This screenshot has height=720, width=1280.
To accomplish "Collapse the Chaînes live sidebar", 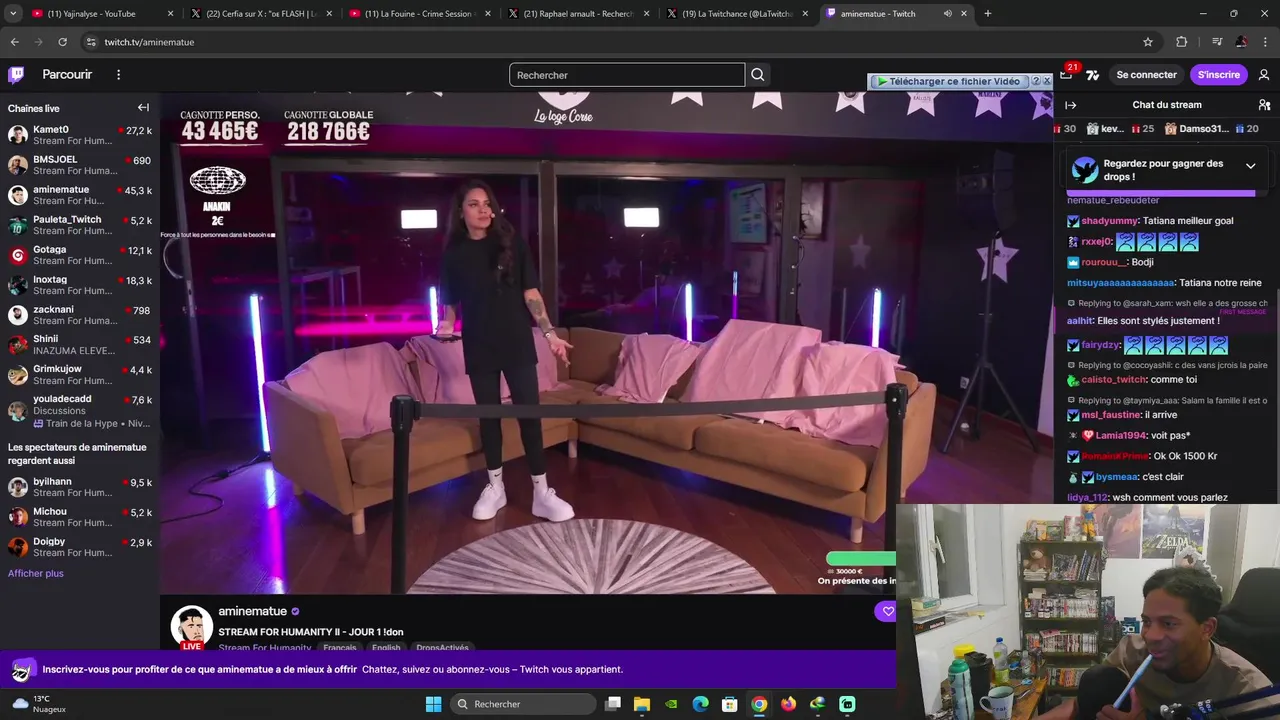I will click(143, 108).
